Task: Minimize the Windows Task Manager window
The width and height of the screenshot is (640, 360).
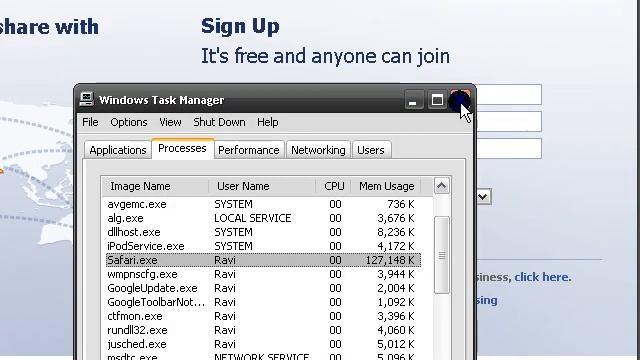Action: [414, 100]
